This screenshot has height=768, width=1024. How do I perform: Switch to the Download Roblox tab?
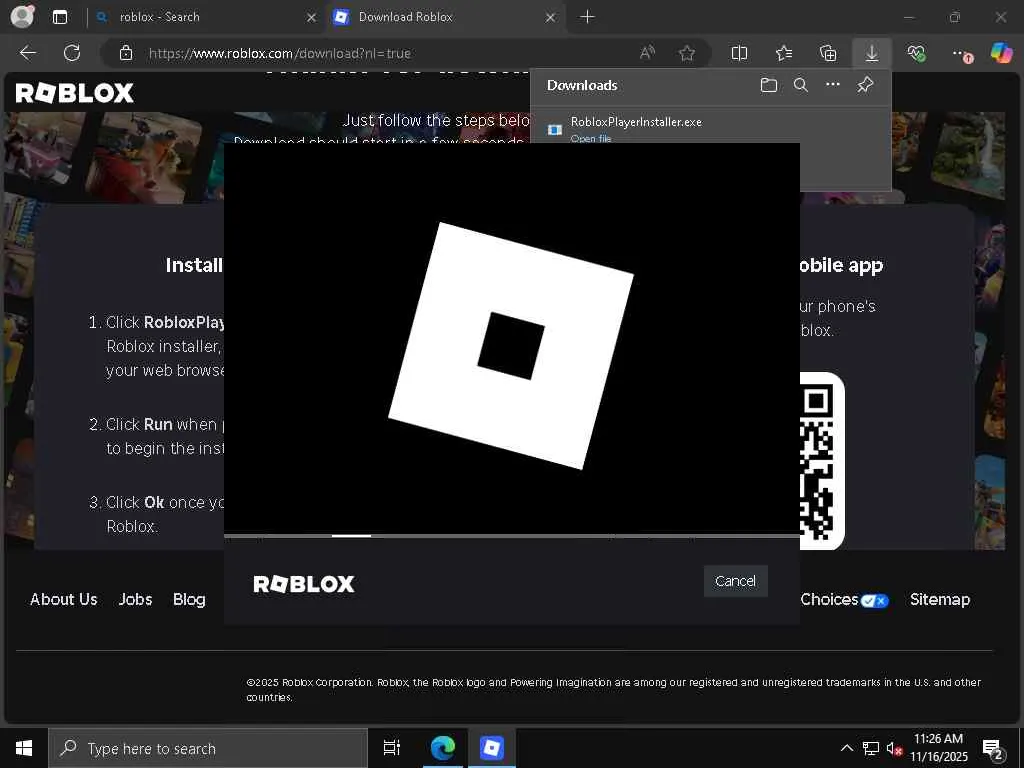click(x=445, y=17)
